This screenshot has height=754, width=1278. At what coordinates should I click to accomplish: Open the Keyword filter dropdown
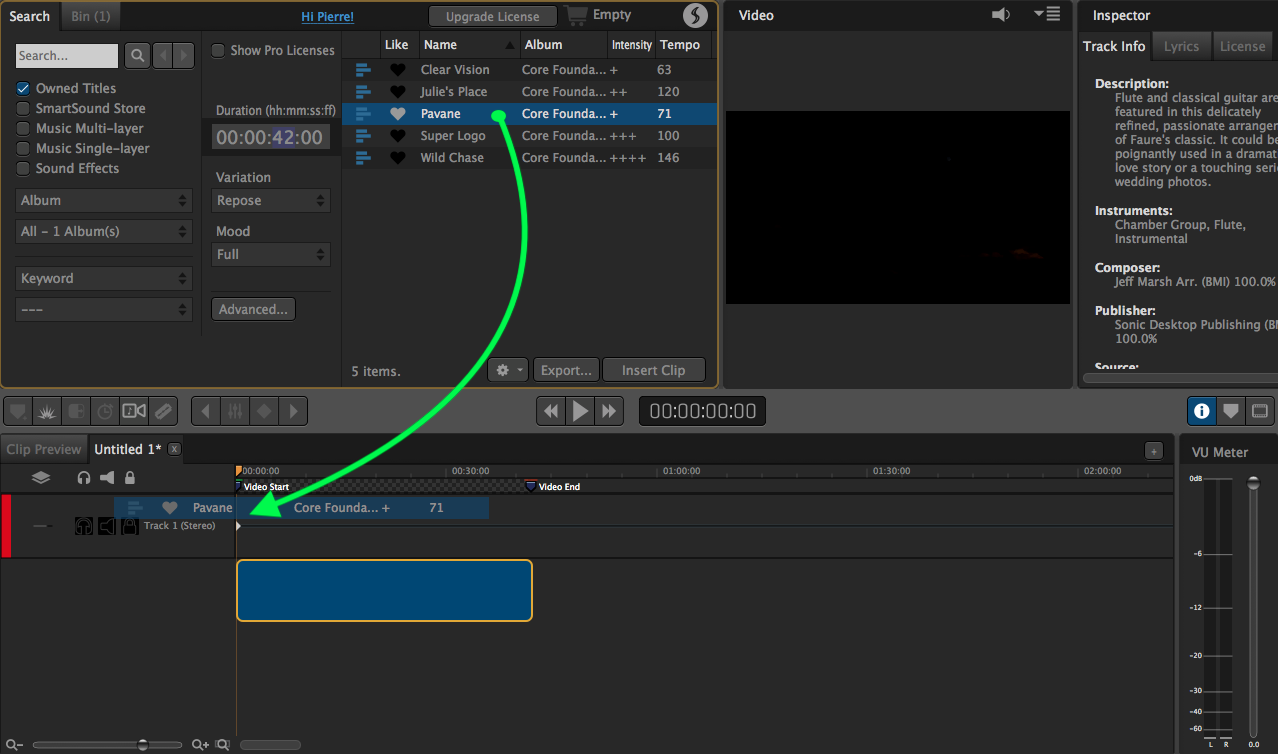[x=104, y=278]
